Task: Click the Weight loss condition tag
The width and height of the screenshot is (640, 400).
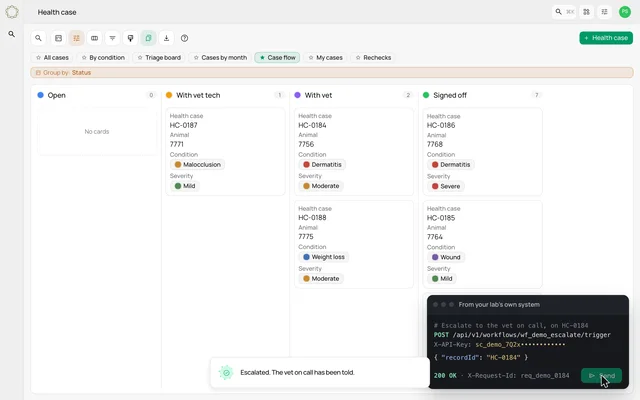Action: point(324,257)
